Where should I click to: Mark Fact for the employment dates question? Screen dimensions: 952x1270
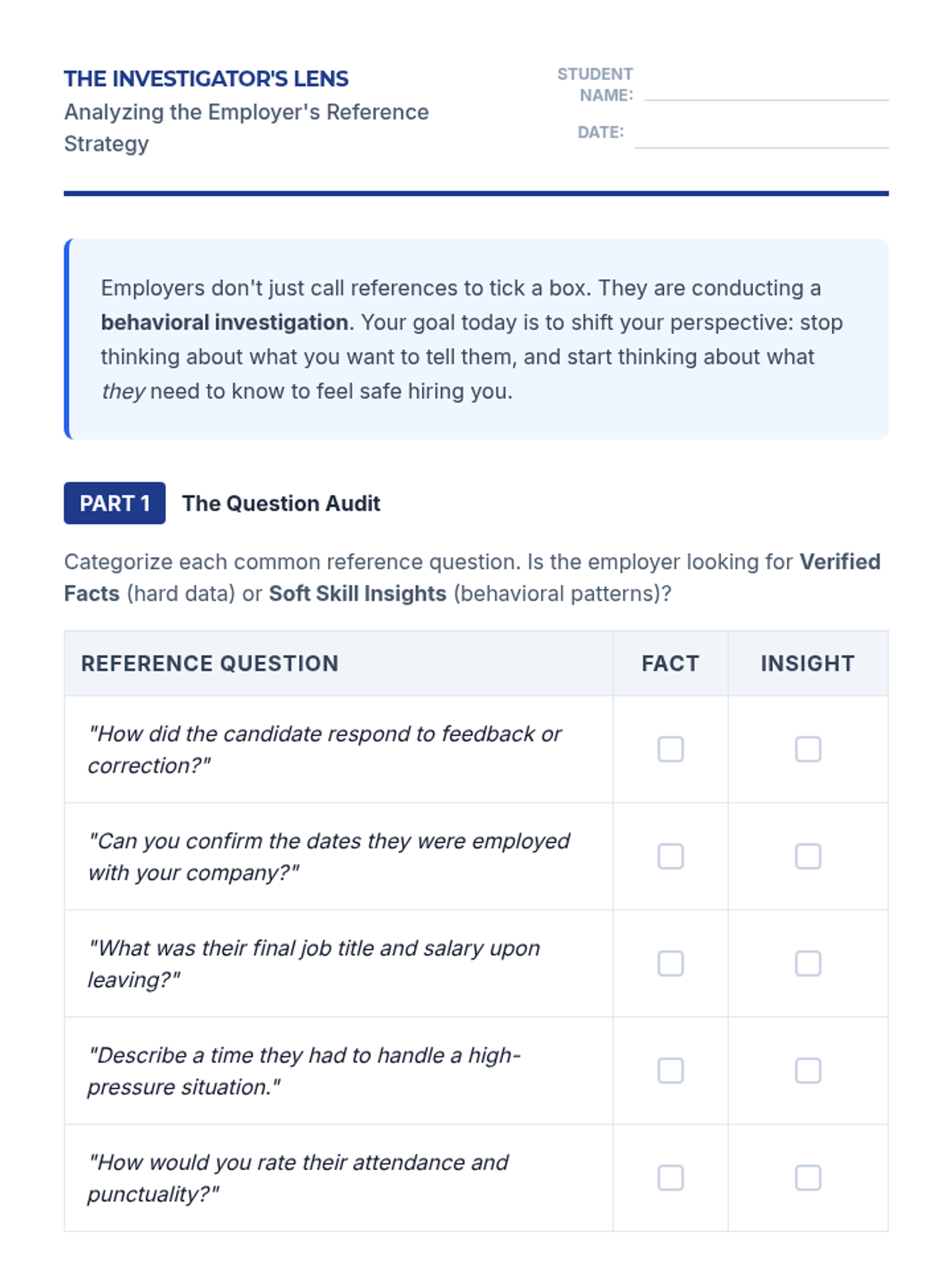670,856
